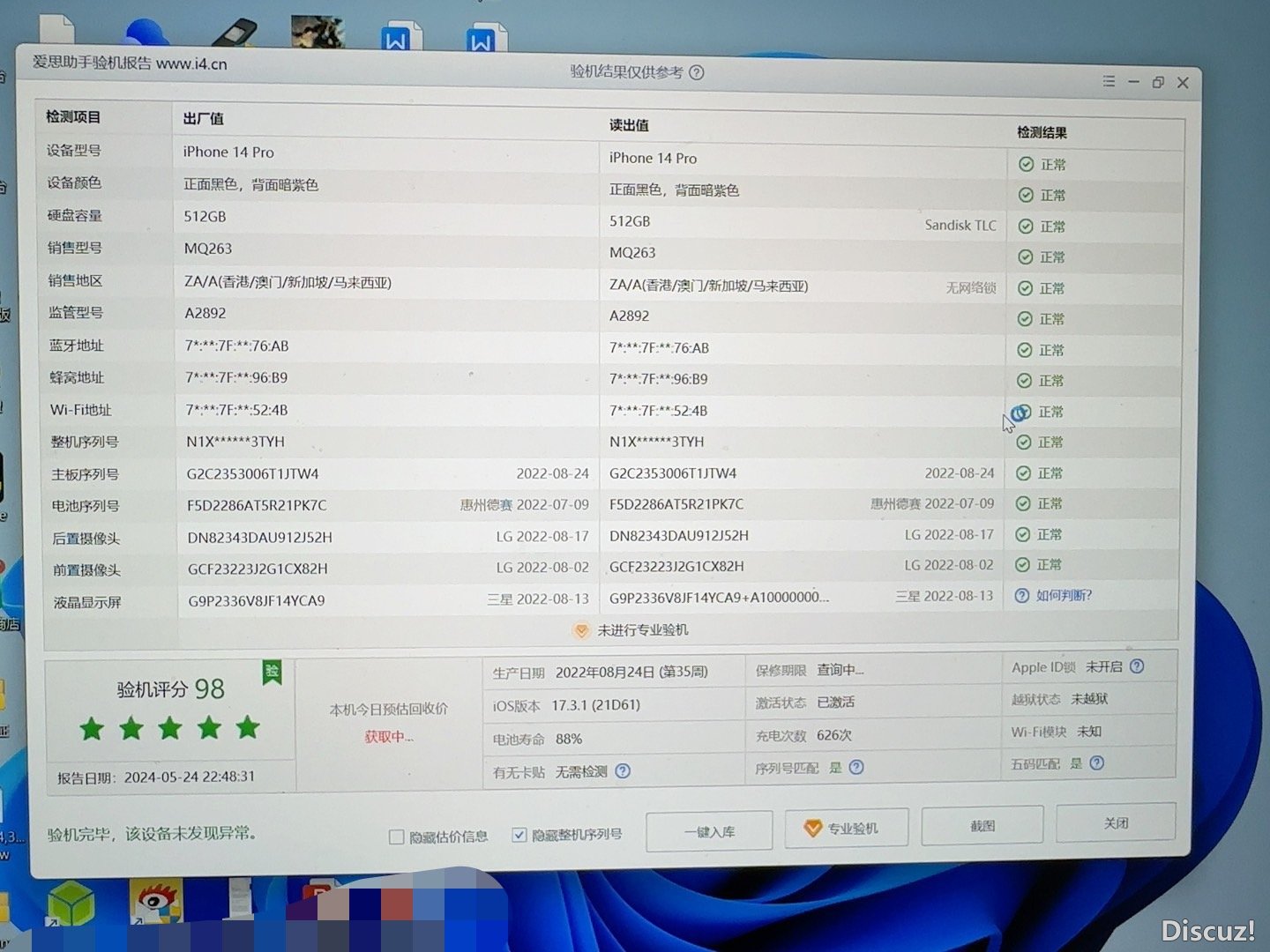Screen dimensions: 1270x952
Task: Click the help icon next to 无需检测
Action: pos(623,771)
